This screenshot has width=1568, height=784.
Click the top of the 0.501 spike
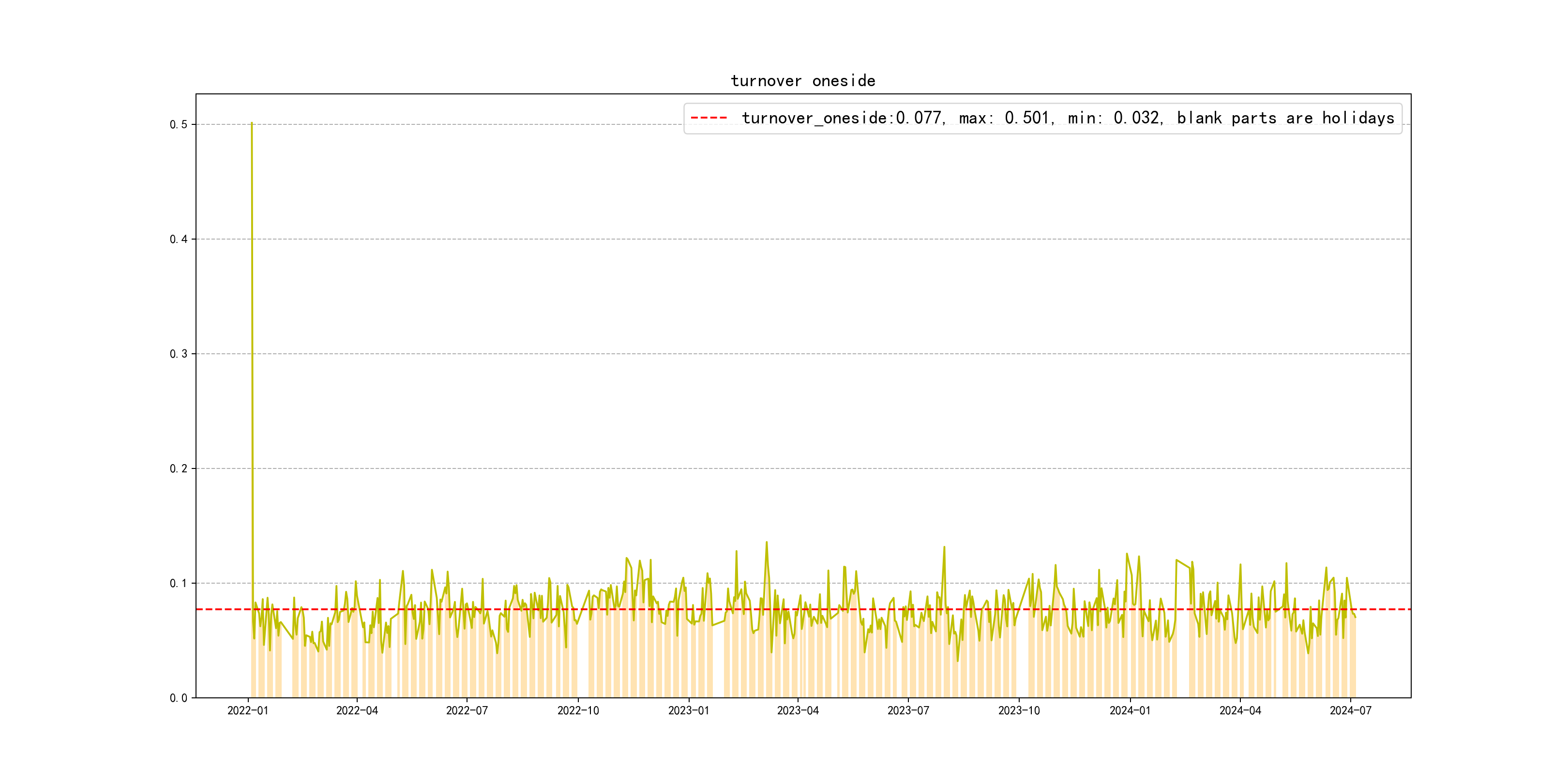click(251, 123)
